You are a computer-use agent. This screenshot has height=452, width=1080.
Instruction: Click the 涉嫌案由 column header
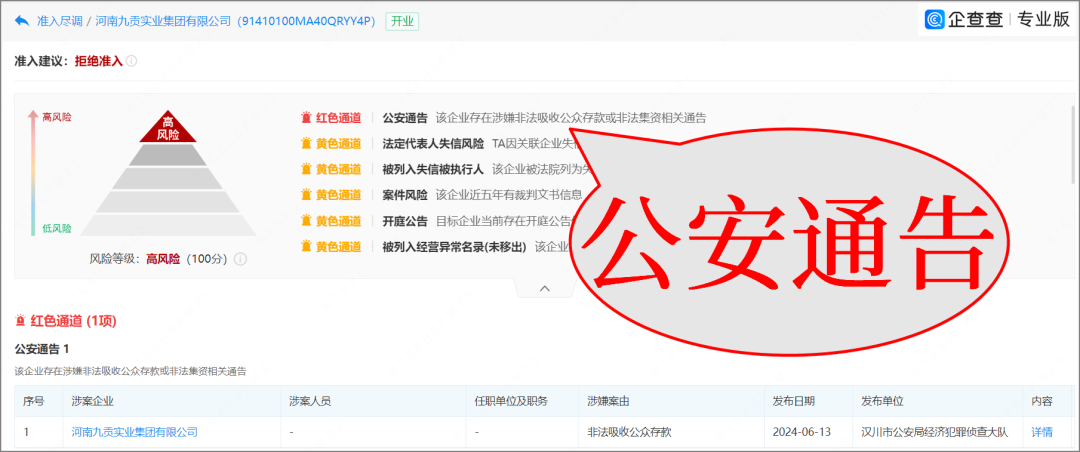point(610,401)
